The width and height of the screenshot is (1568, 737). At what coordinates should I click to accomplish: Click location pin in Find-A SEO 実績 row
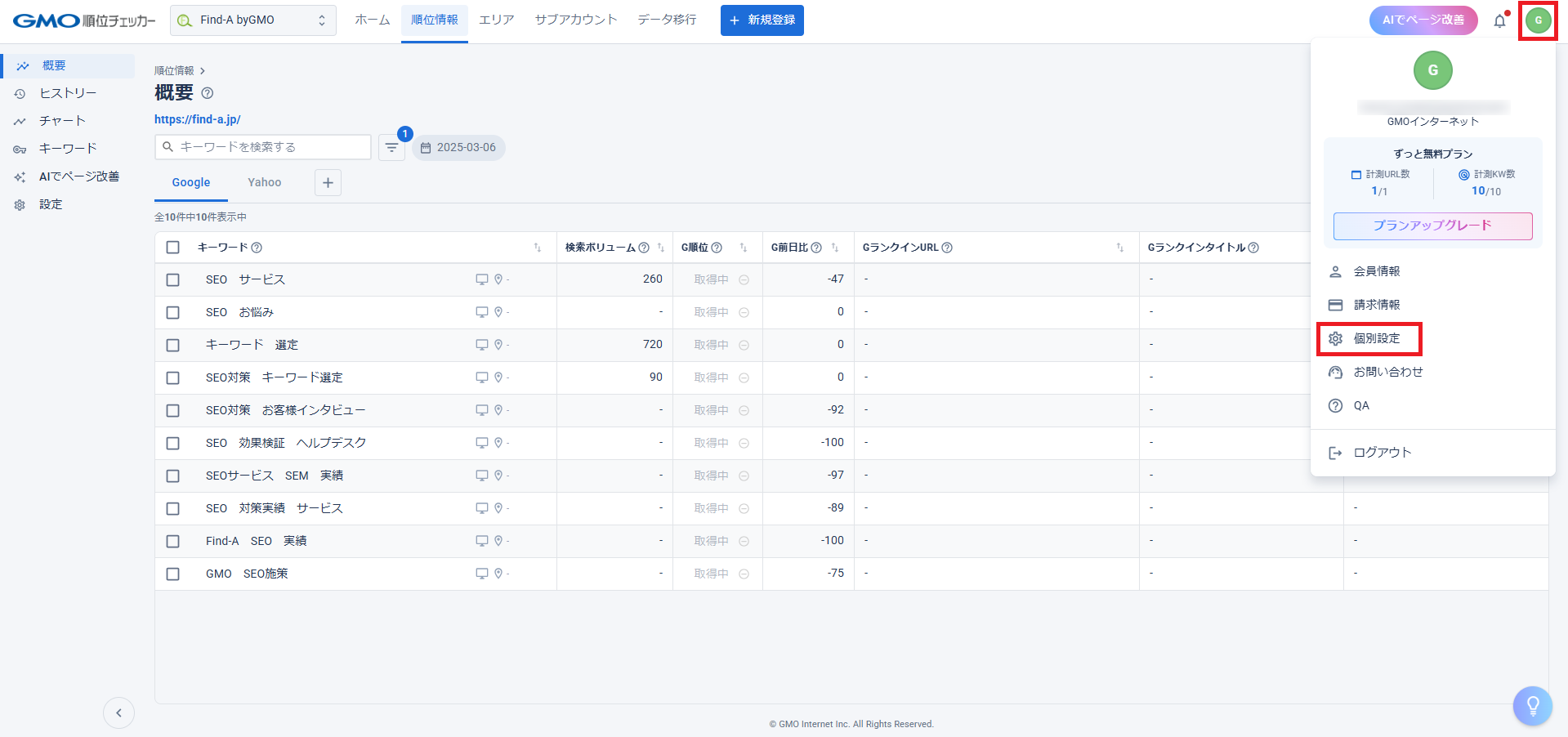(x=498, y=541)
